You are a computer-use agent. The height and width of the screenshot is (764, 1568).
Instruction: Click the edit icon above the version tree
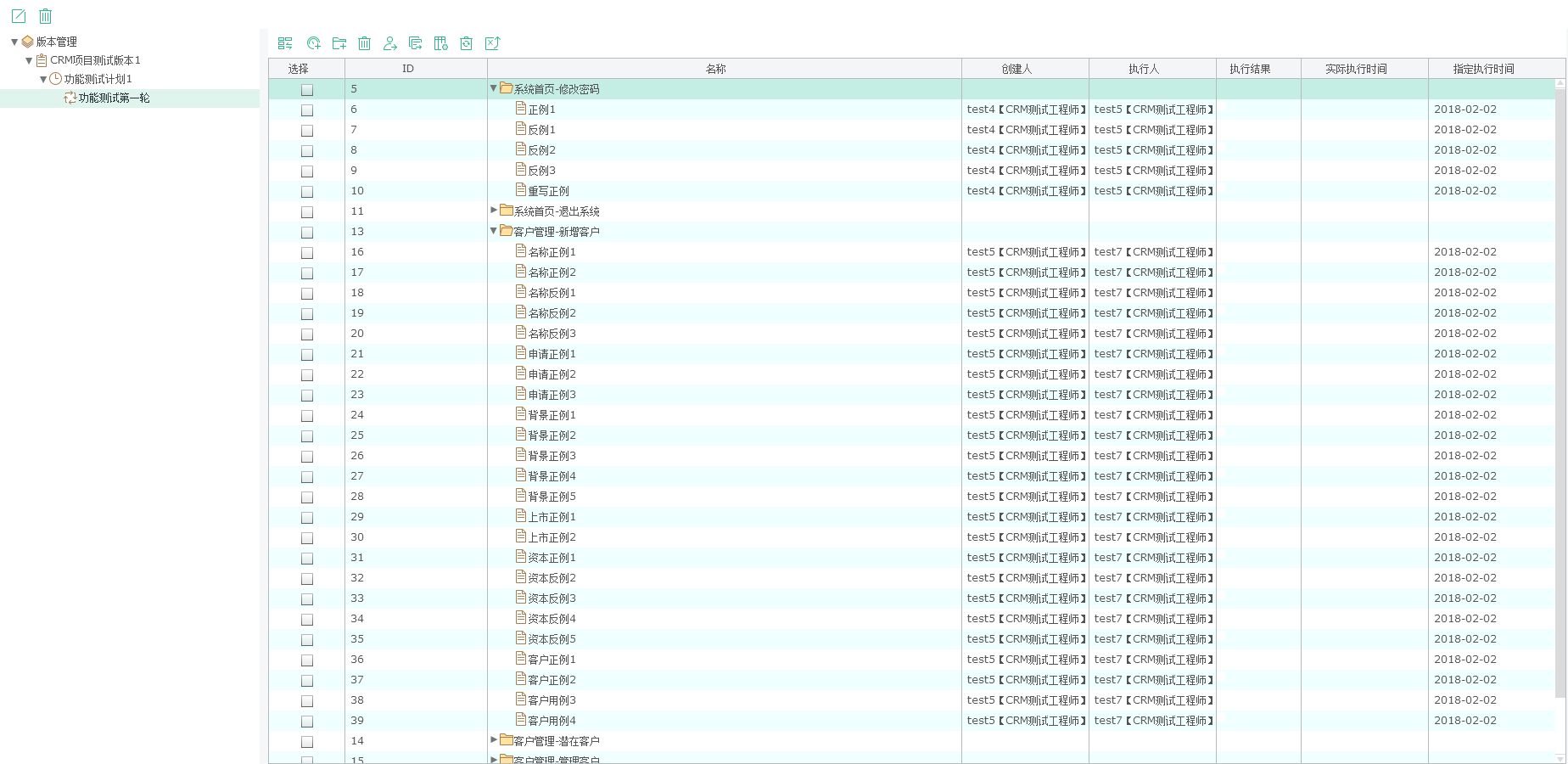pyautogui.click(x=19, y=16)
